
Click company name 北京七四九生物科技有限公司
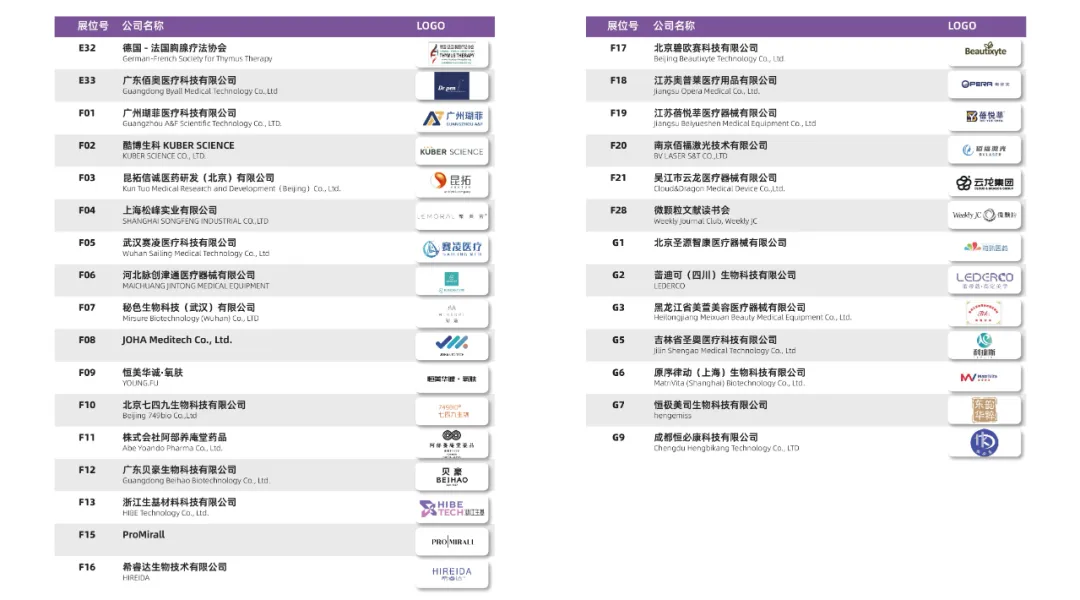point(184,405)
